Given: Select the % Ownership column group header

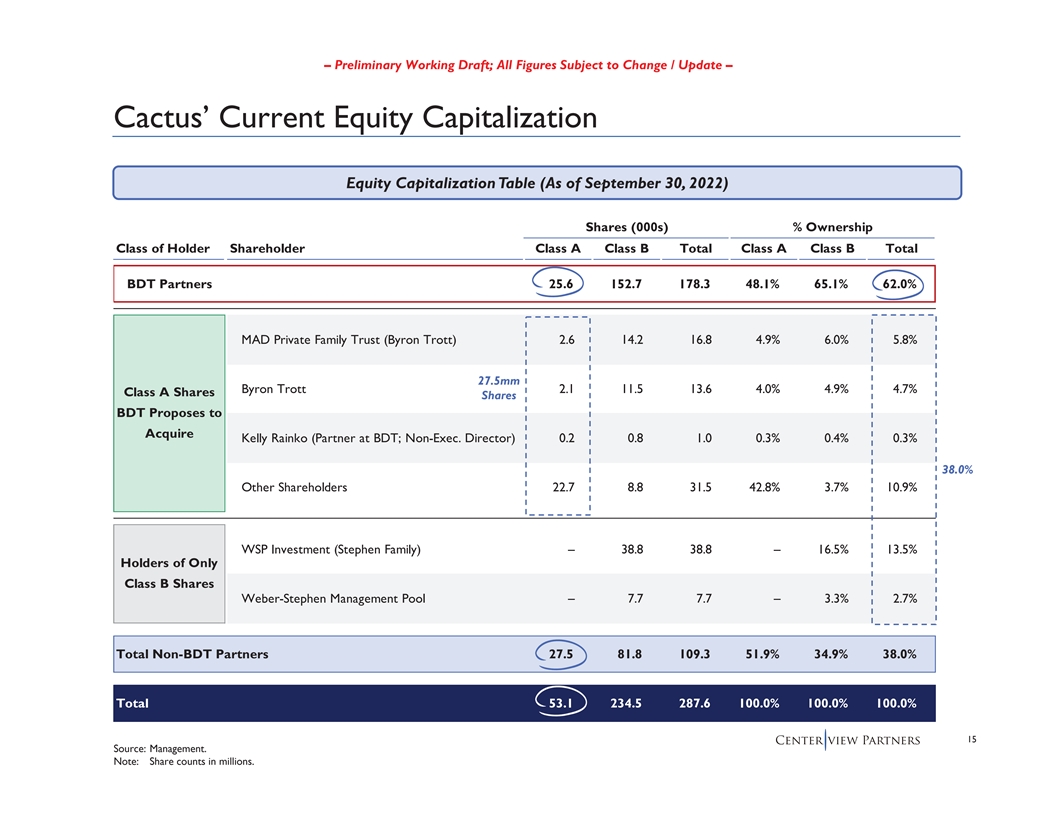Looking at the screenshot, I should (832, 227).
